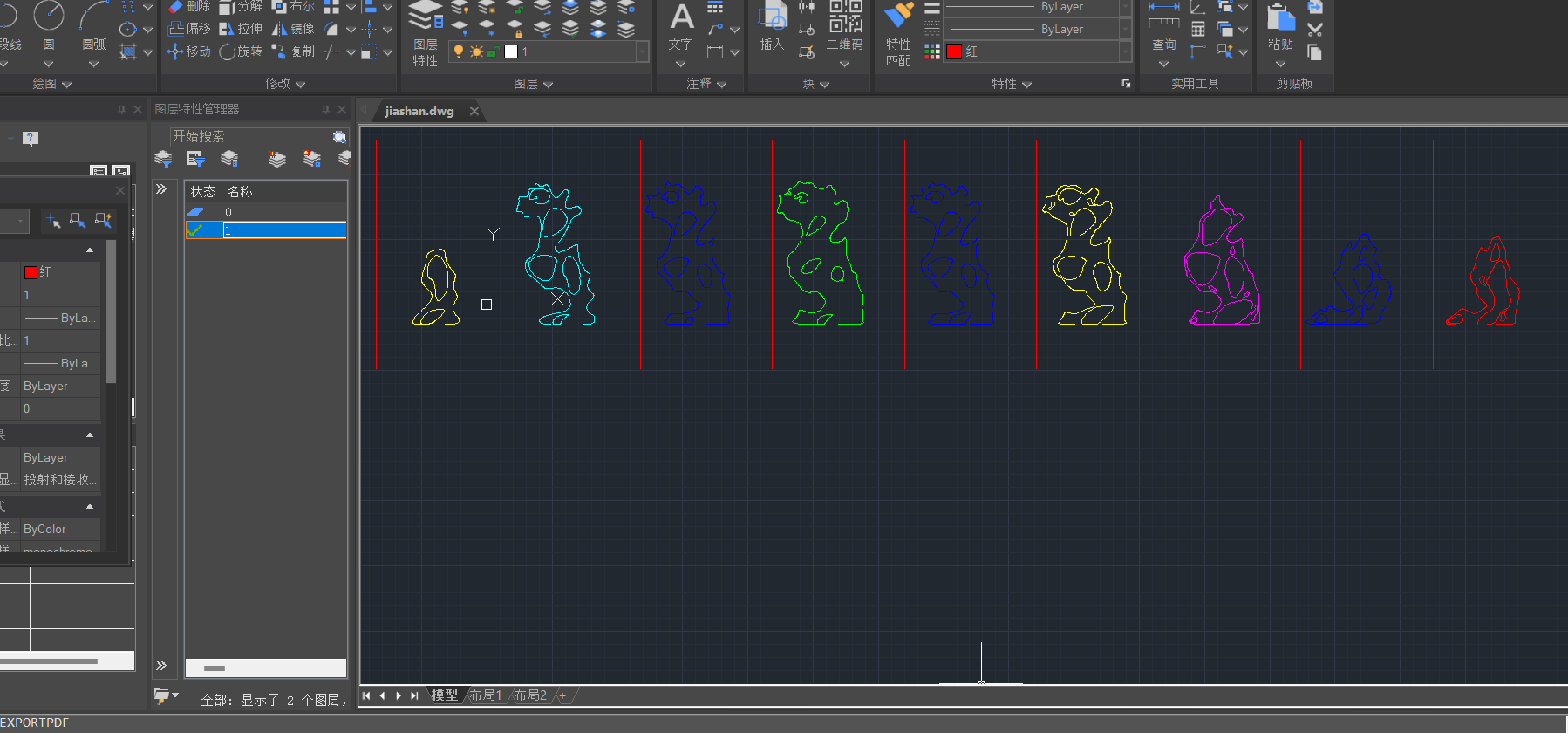Click the New Layer icon in layer manager
The image size is (1568, 733).
276,159
